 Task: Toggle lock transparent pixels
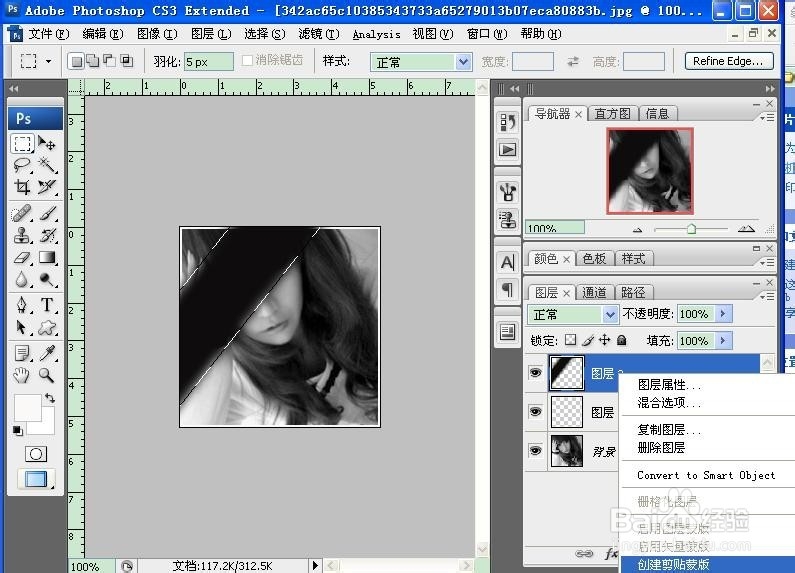coord(570,340)
